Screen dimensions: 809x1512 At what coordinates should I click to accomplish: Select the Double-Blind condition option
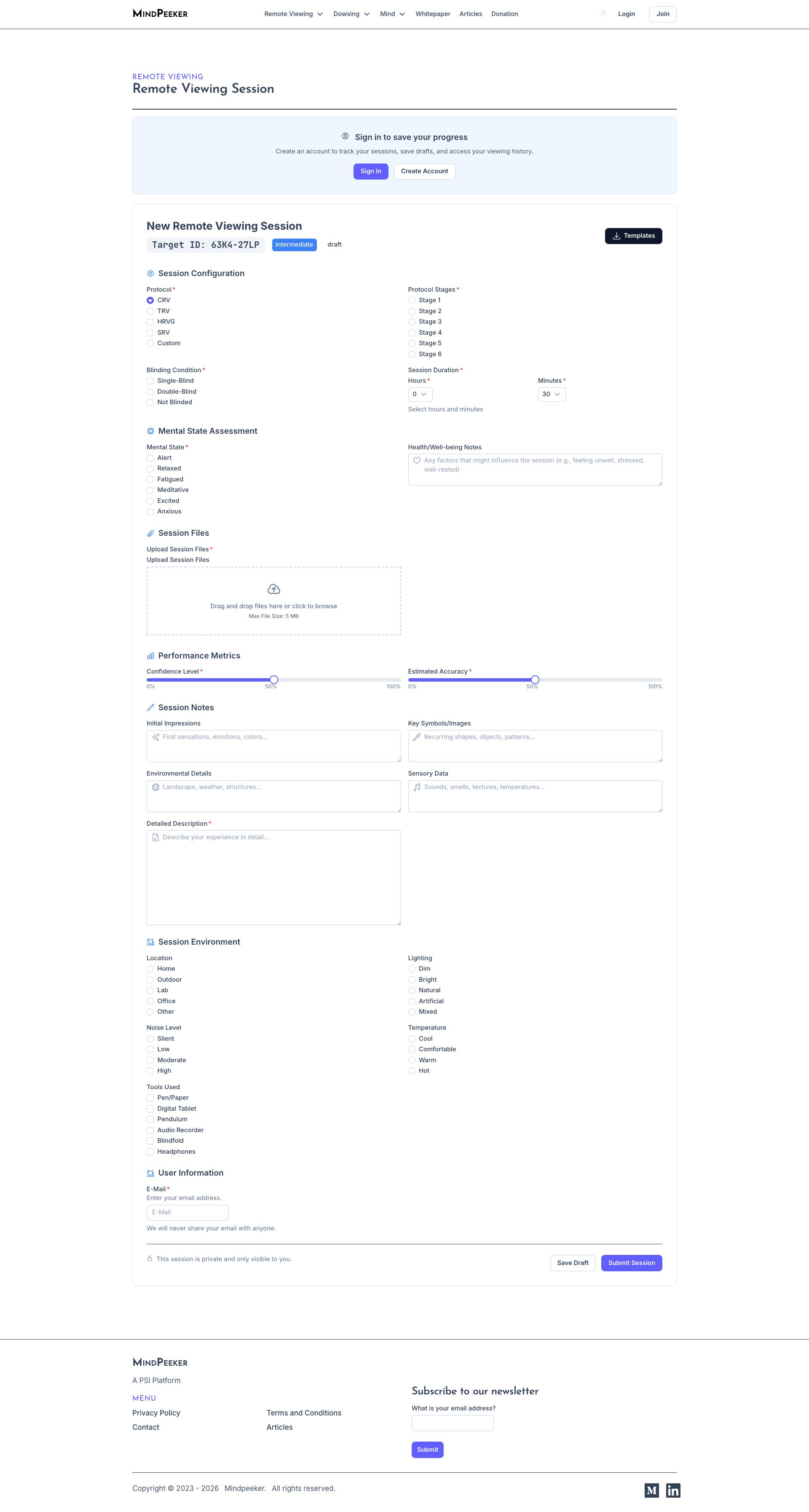click(150, 392)
